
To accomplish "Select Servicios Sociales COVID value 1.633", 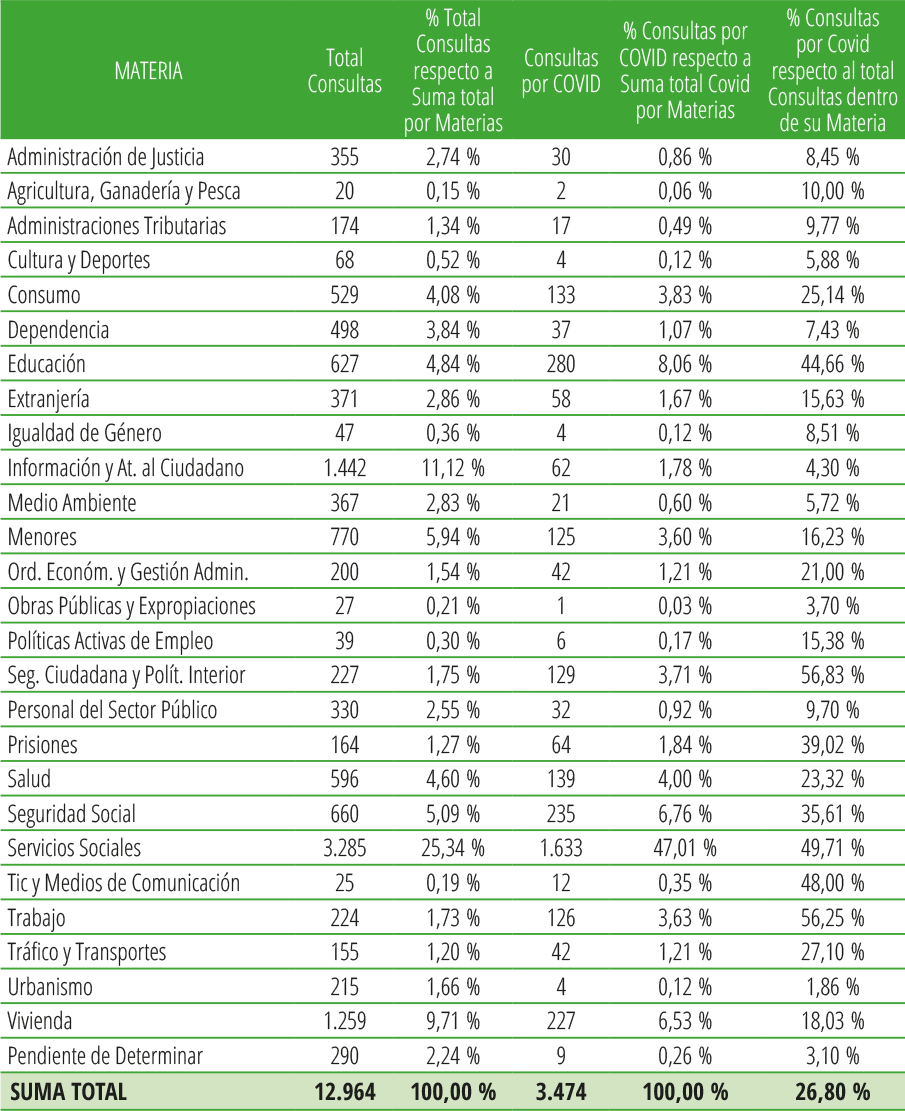I will tap(561, 848).
